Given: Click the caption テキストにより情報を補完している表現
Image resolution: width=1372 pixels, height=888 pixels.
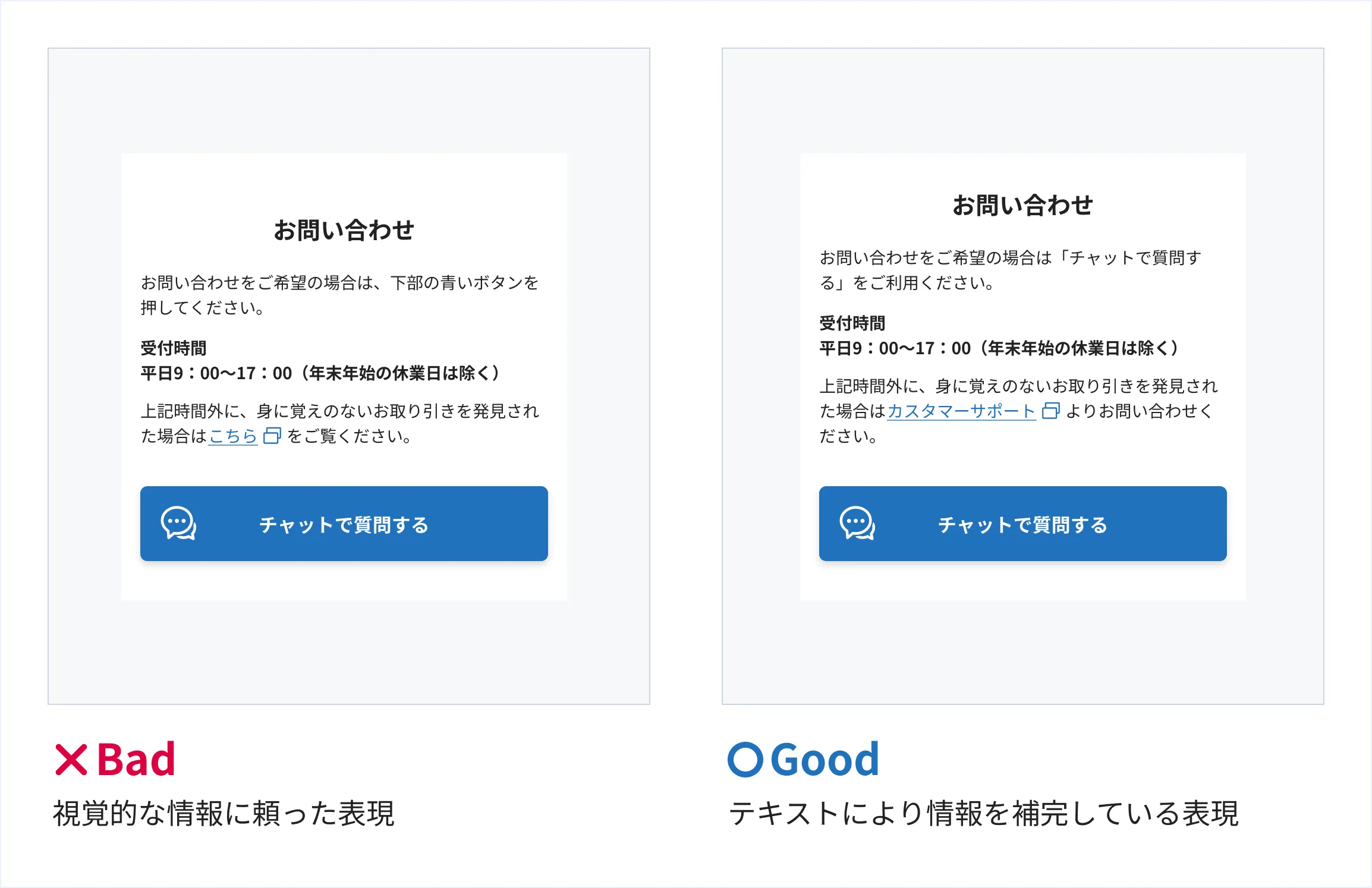Looking at the screenshot, I should coord(984,813).
